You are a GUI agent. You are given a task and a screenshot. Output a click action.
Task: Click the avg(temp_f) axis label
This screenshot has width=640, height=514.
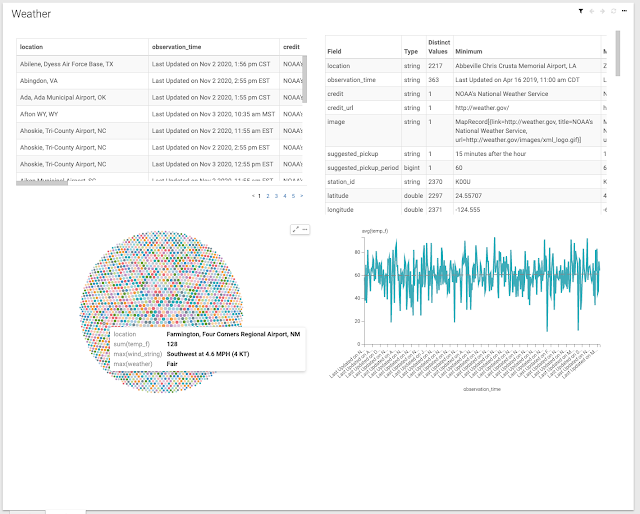click(375, 231)
